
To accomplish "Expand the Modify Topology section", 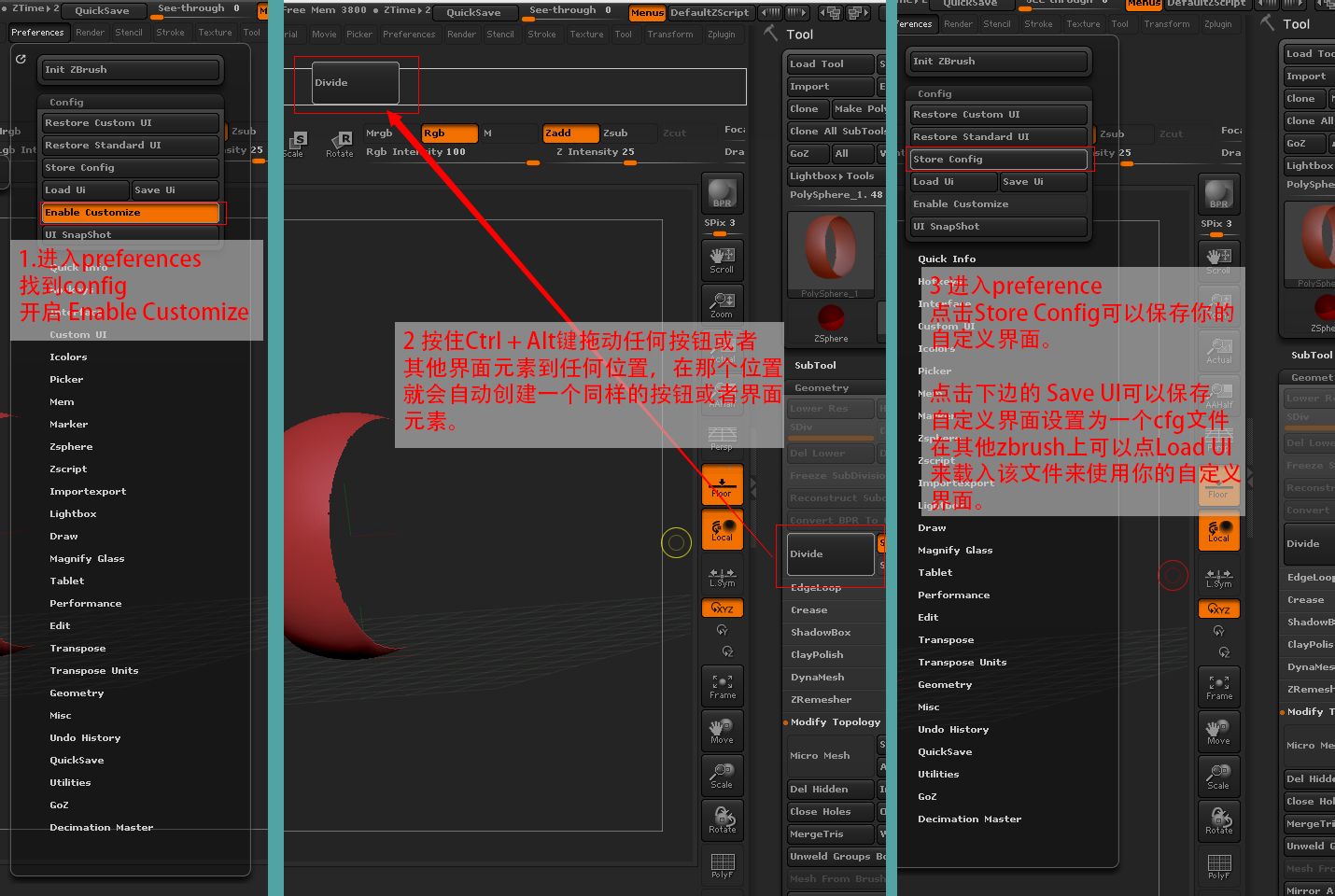I will [x=836, y=721].
